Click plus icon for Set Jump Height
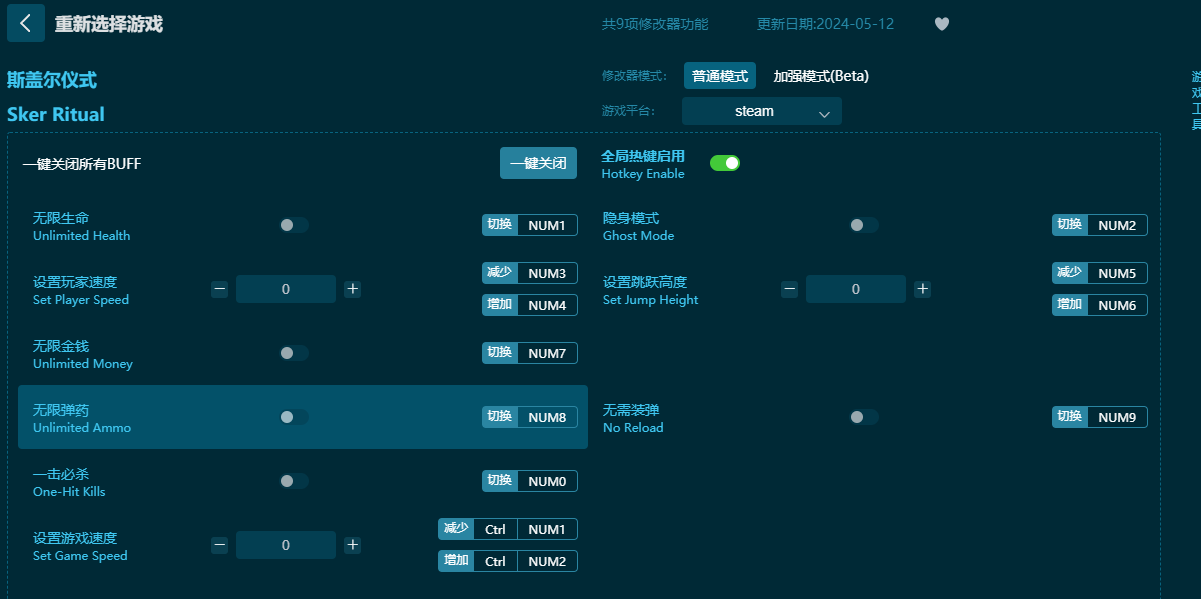The image size is (1201, 599). (922, 289)
